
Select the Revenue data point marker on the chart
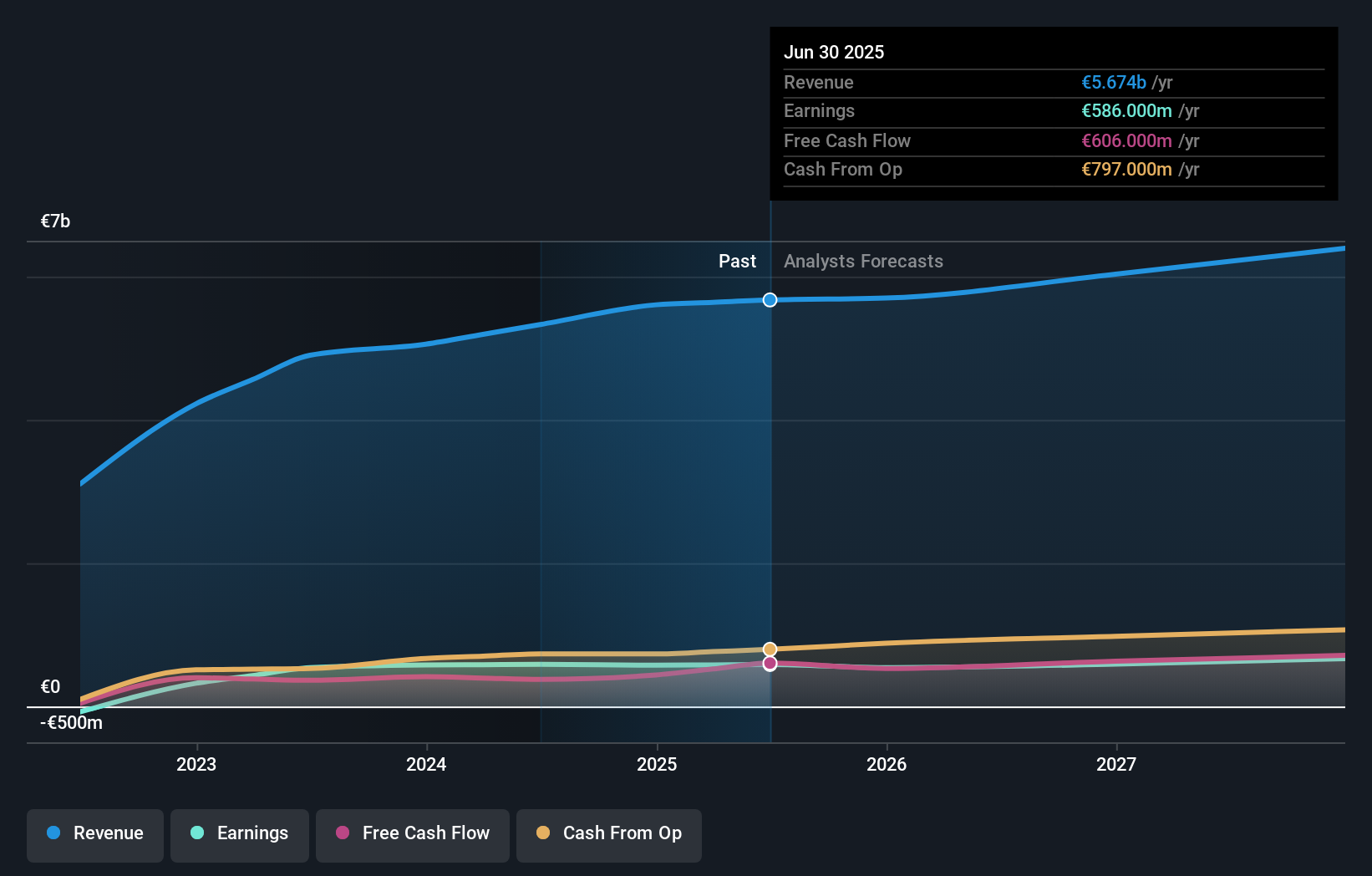[x=770, y=299]
